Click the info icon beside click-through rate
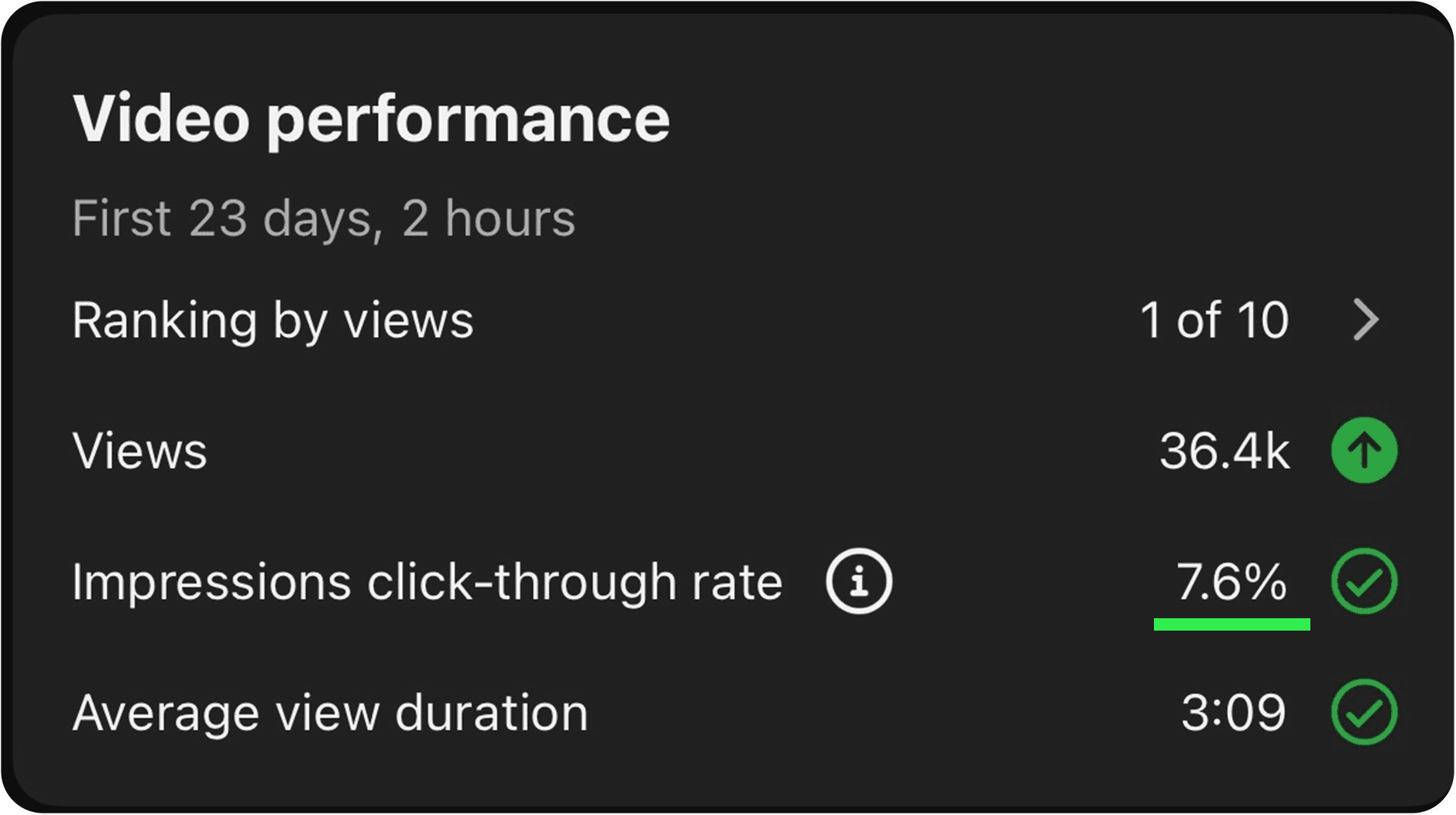Screen dimensions: 1456x815 (x=859, y=581)
